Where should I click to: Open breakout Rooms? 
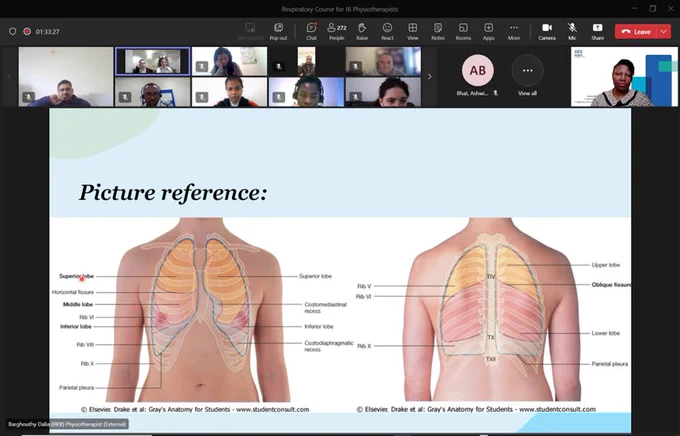coord(463,31)
